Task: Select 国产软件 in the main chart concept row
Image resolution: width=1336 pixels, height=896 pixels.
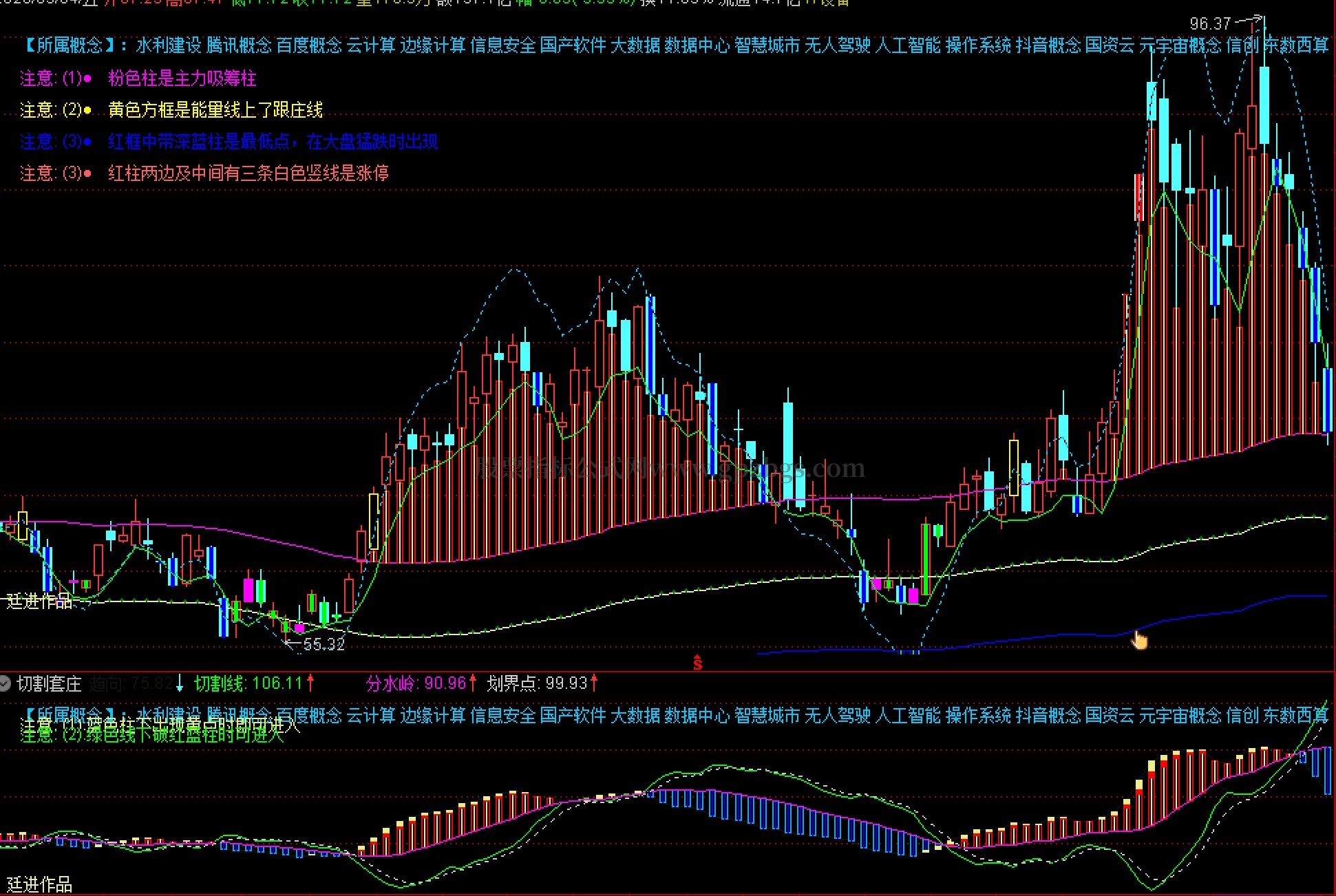Action: (x=573, y=45)
